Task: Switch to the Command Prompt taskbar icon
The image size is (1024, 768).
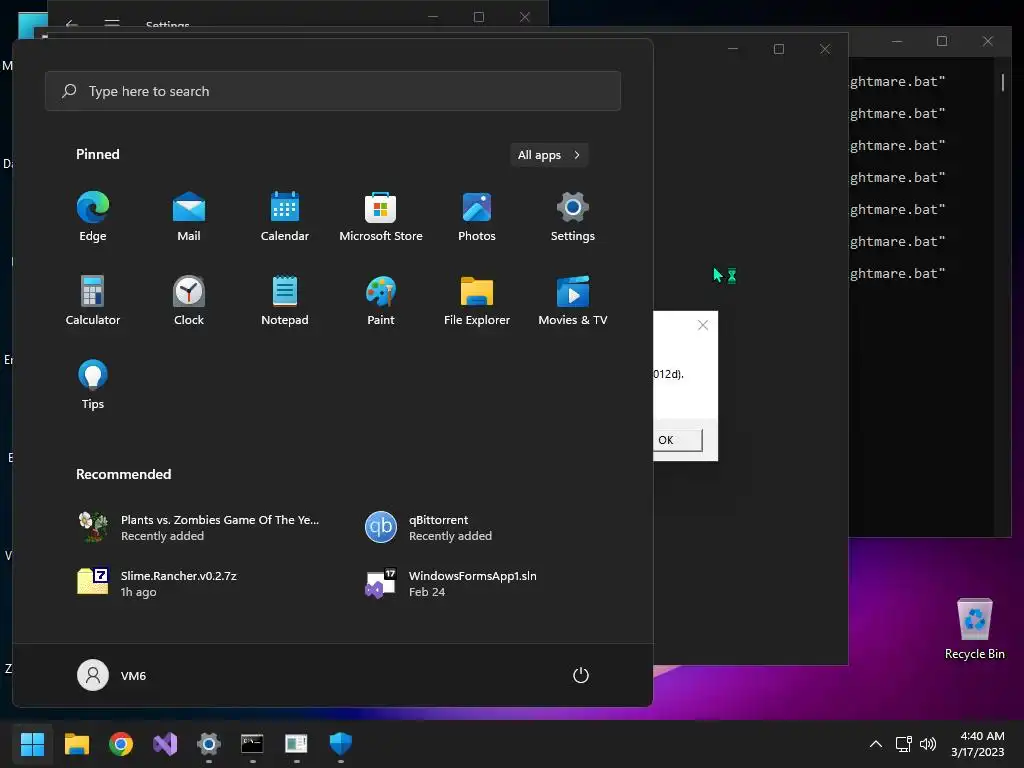Action: click(x=252, y=744)
